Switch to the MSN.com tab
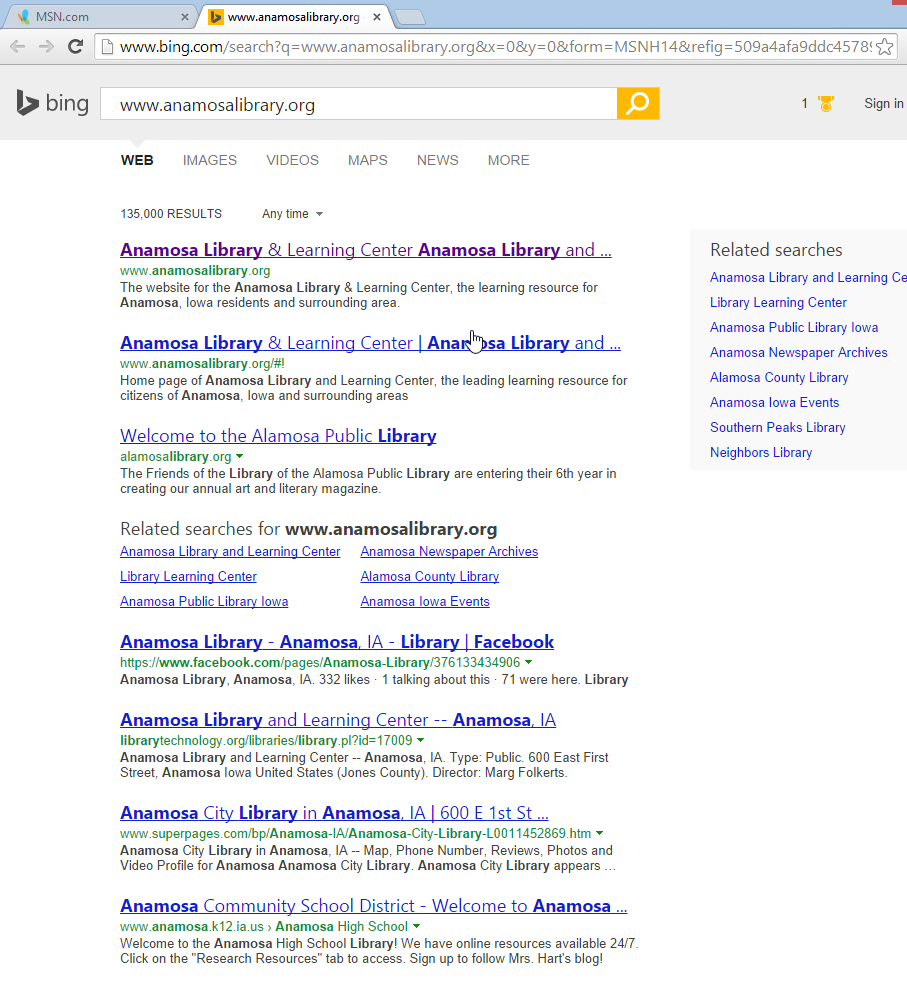Screen dimensions: 907x986 (101, 17)
